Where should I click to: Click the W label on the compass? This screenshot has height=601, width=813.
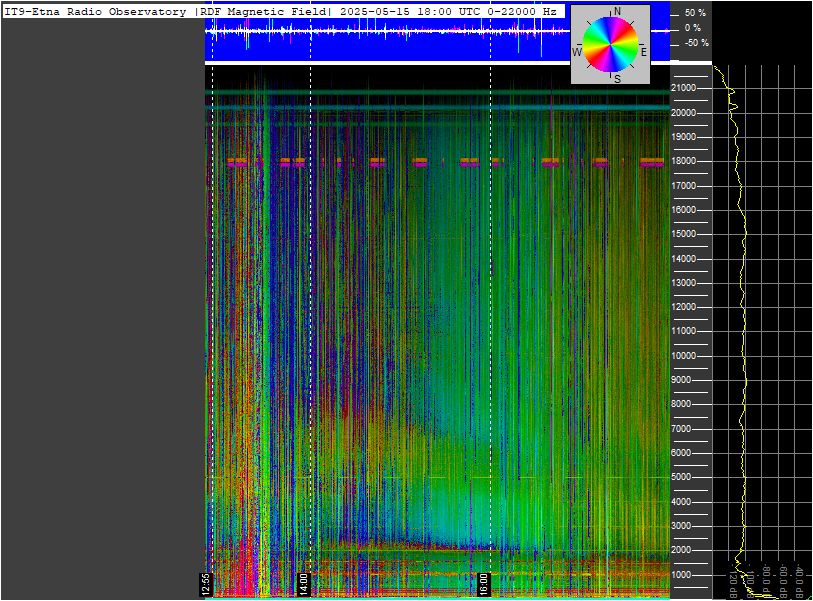[577, 52]
